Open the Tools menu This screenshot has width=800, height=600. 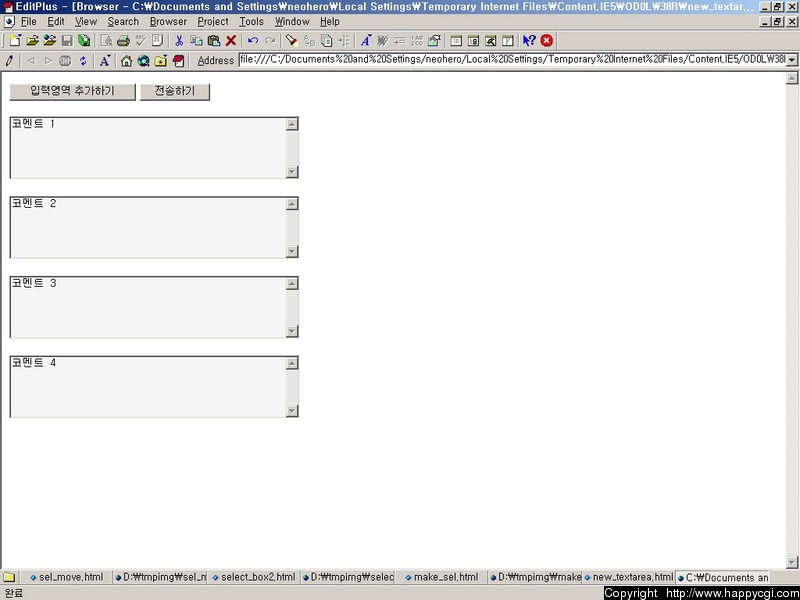pos(252,21)
